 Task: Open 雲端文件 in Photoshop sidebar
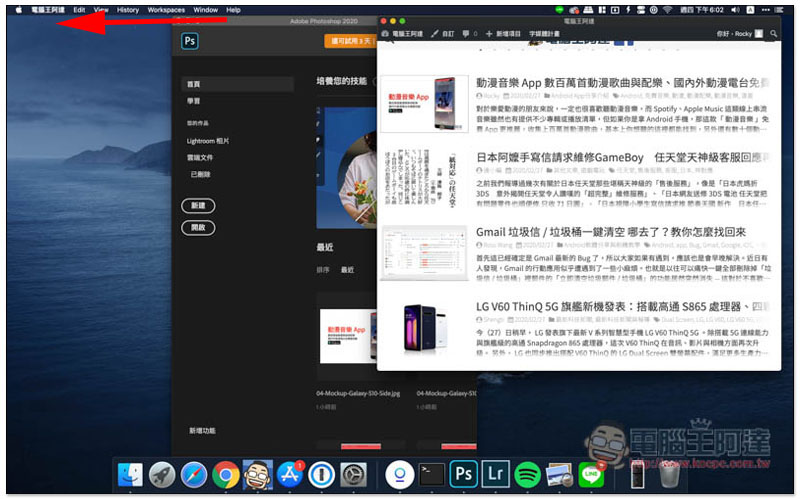pos(199,158)
